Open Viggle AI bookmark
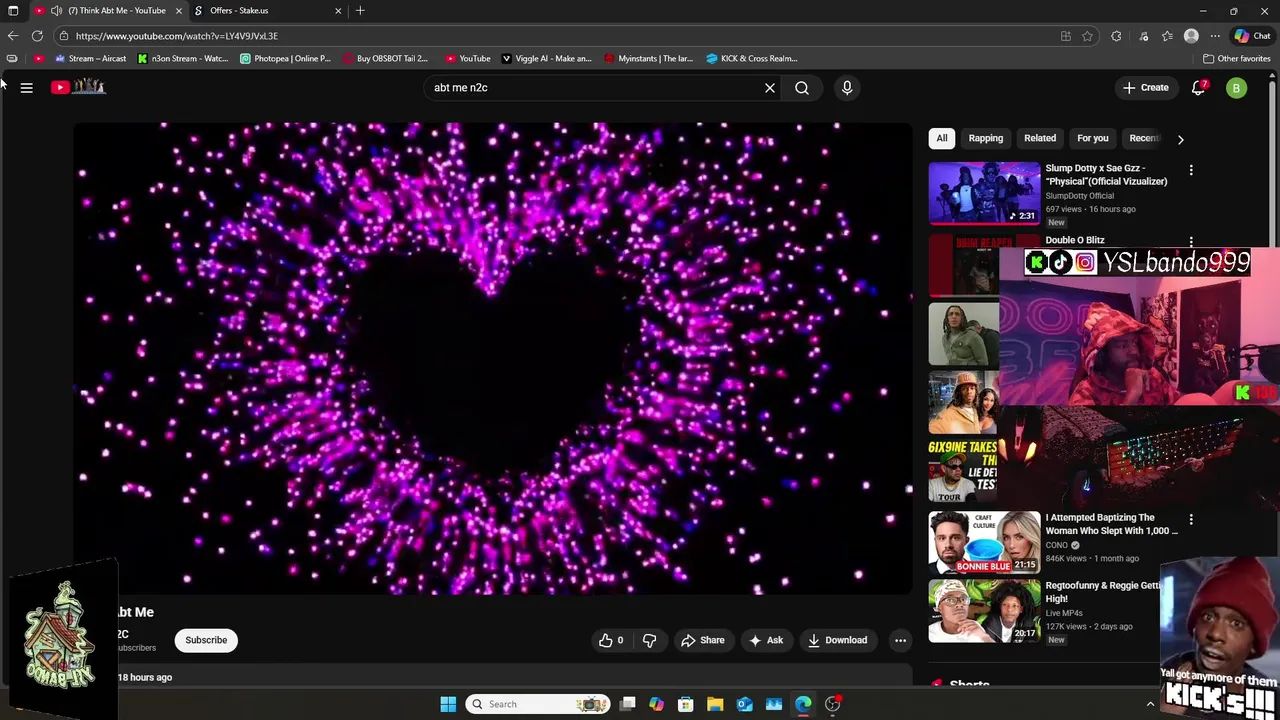This screenshot has width=1280, height=720. pyautogui.click(x=547, y=58)
